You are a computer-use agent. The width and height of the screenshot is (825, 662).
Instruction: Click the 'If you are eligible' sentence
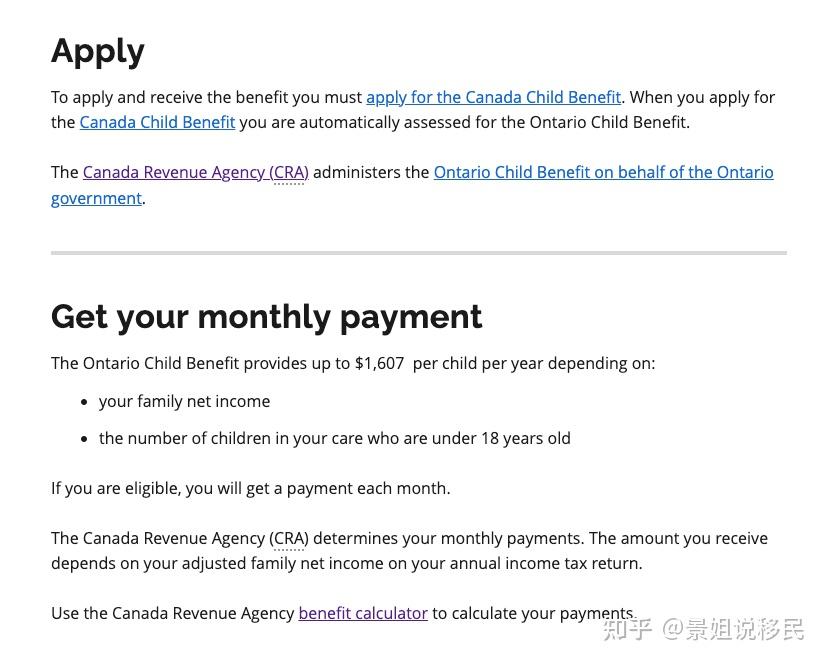pyautogui.click(x=250, y=488)
